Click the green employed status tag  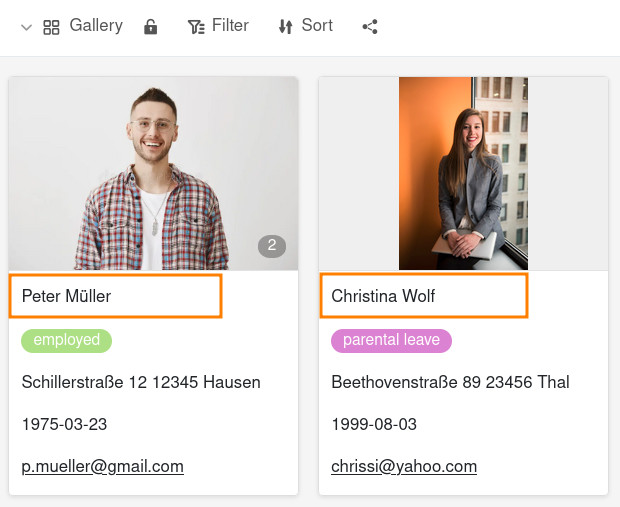[67, 340]
